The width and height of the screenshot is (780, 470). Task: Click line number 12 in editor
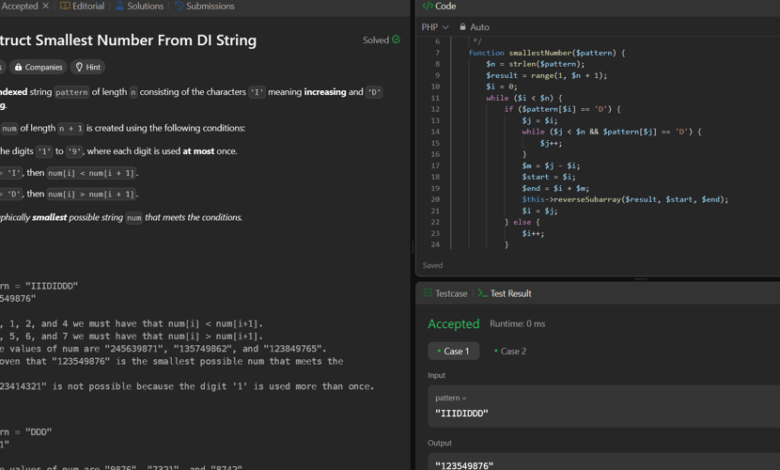coord(435,109)
